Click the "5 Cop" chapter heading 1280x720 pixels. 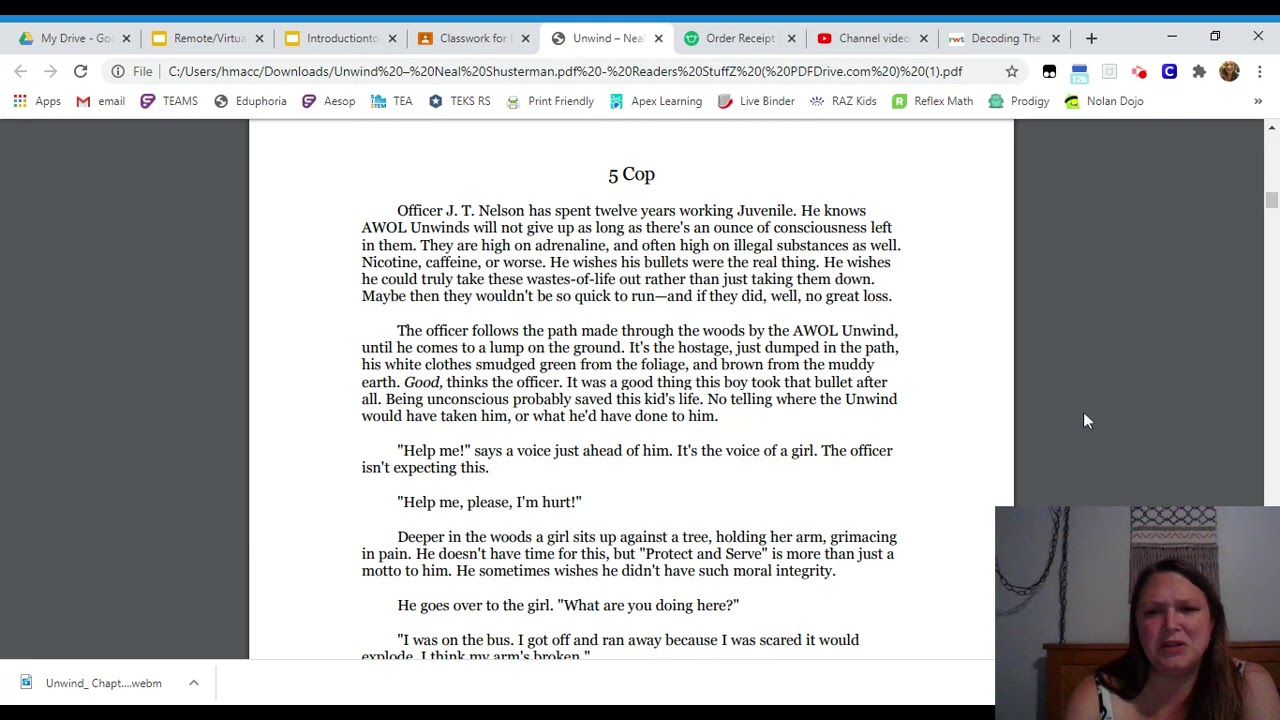(x=631, y=174)
